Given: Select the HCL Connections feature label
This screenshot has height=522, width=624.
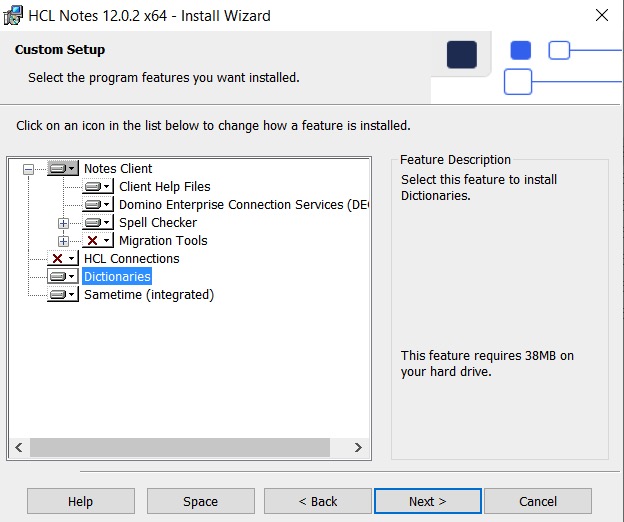Looking at the screenshot, I should pyautogui.click(x=131, y=259).
